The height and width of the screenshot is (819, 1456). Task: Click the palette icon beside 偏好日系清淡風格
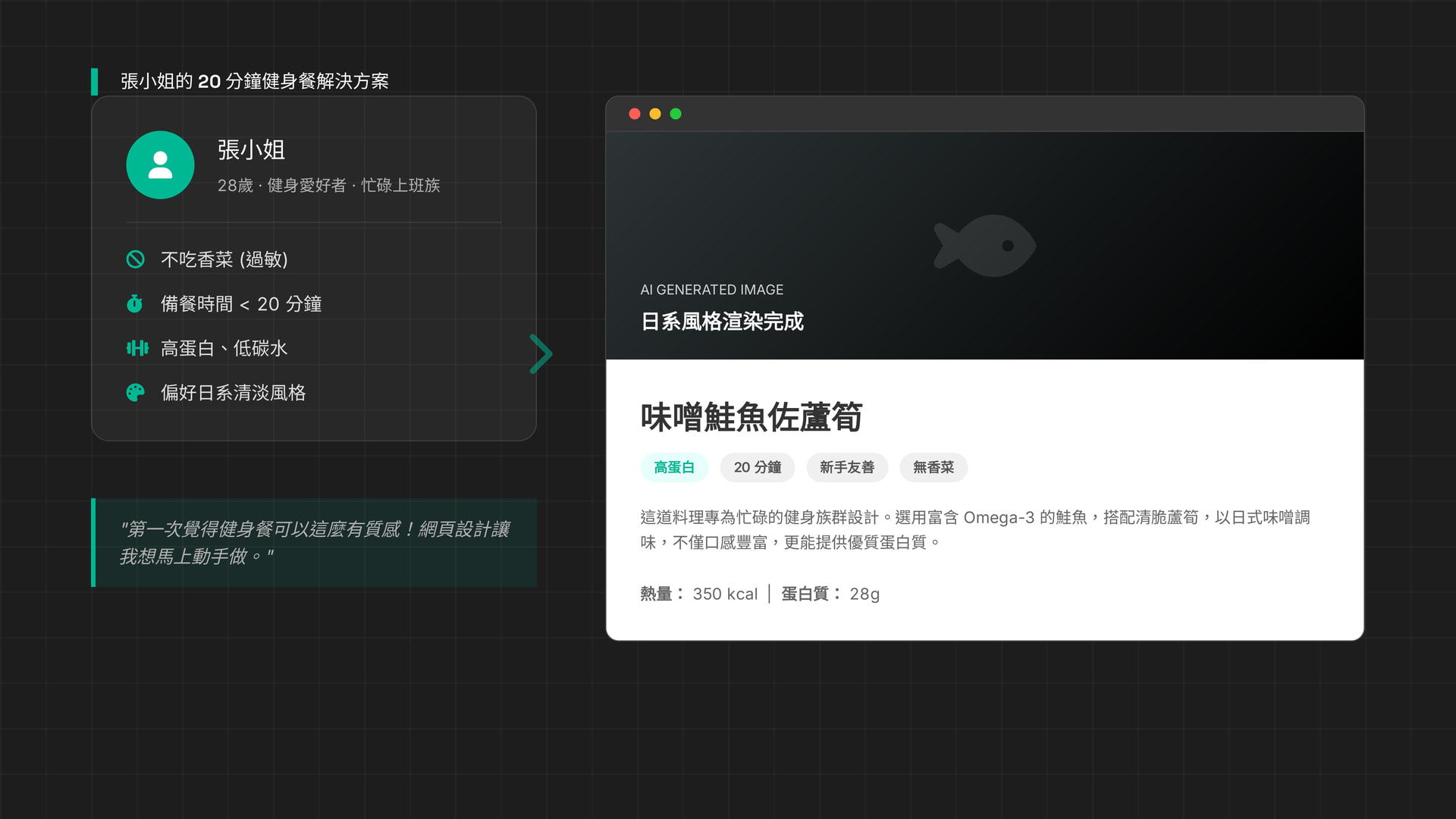[135, 393]
